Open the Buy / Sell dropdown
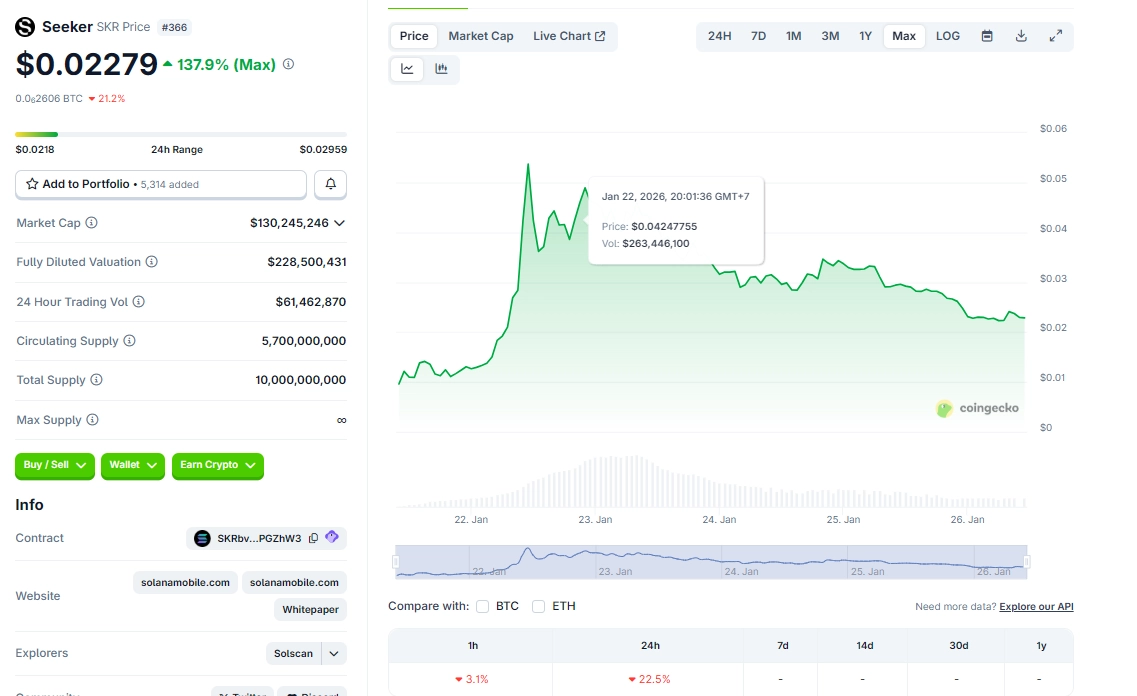Viewport: 1137px width, 696px height. (54, 466)
